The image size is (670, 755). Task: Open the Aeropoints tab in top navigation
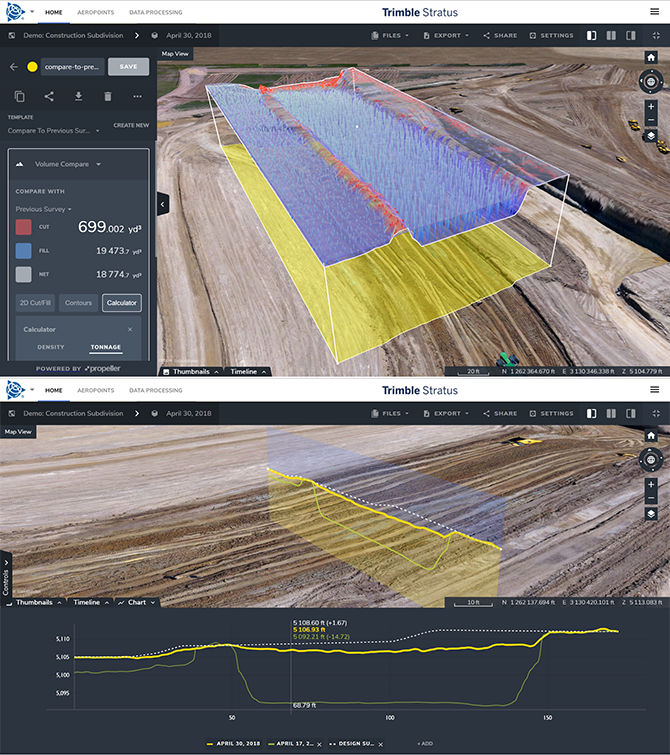pyautogui.click(x=96, y=13)
